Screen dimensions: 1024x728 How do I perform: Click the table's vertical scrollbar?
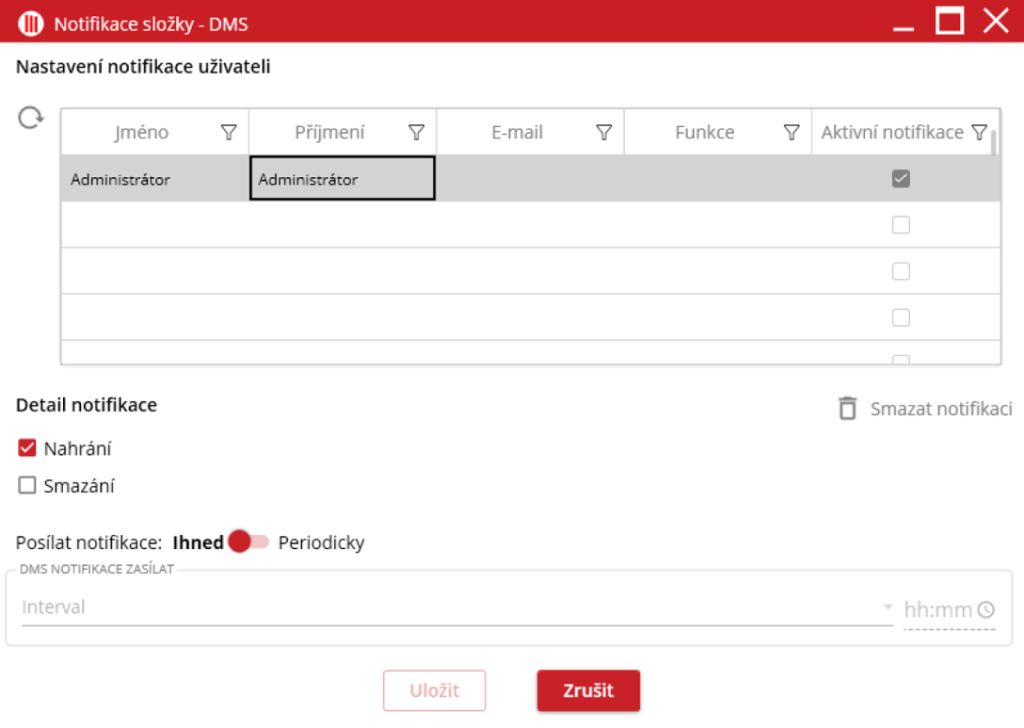pos(994,145)
